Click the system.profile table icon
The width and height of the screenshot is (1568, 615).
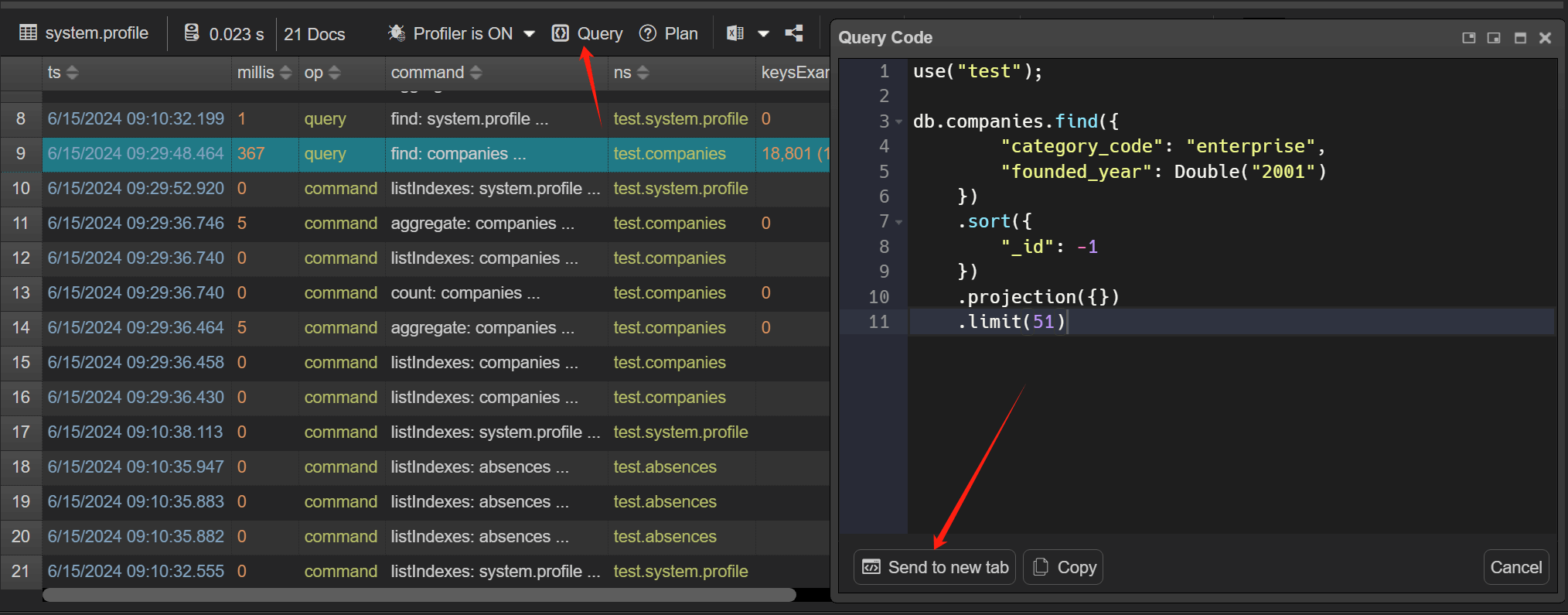click(28, 32)
